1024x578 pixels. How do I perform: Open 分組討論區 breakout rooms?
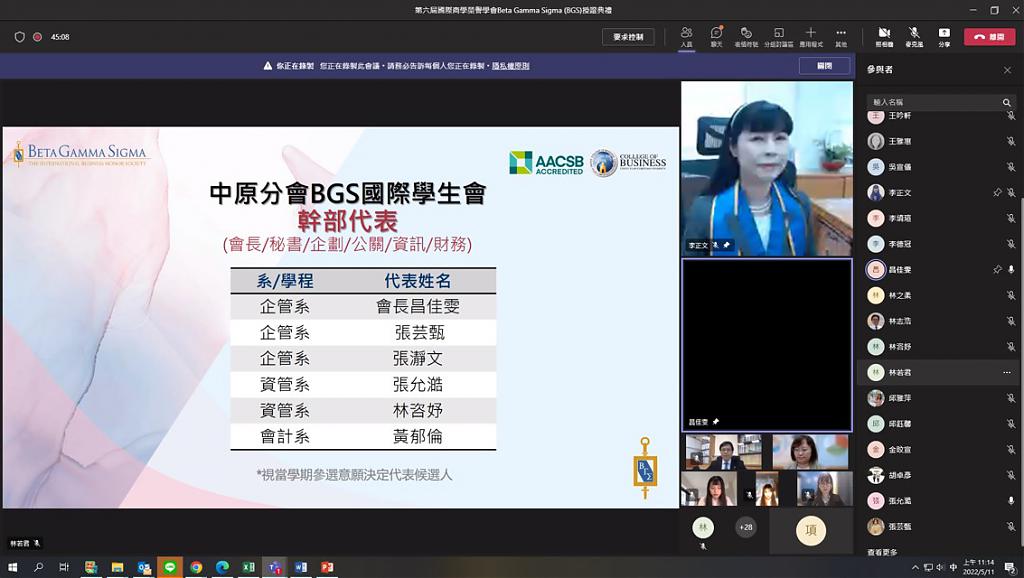click(x=778, y=36)
